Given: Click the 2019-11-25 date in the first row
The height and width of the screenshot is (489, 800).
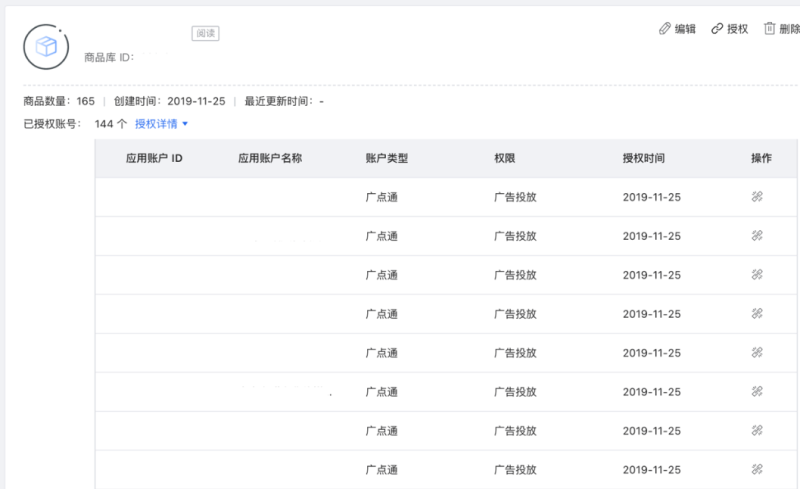Looking at the screenshot, I should coord(652,197).
